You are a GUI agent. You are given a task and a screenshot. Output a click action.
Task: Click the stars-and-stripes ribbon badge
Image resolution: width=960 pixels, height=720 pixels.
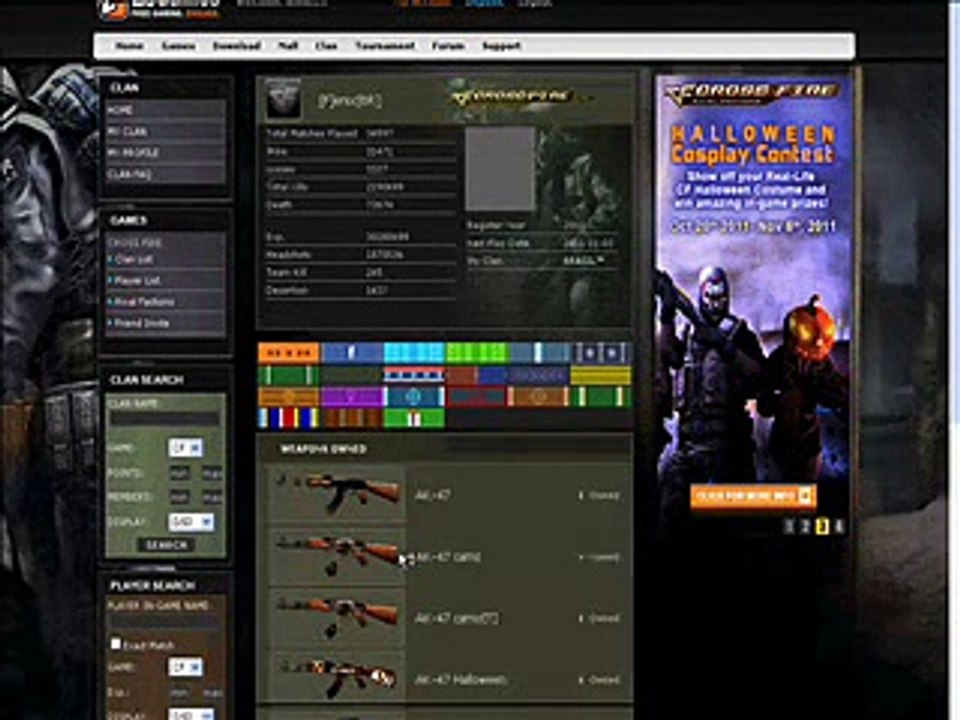[x=414, y=375]
